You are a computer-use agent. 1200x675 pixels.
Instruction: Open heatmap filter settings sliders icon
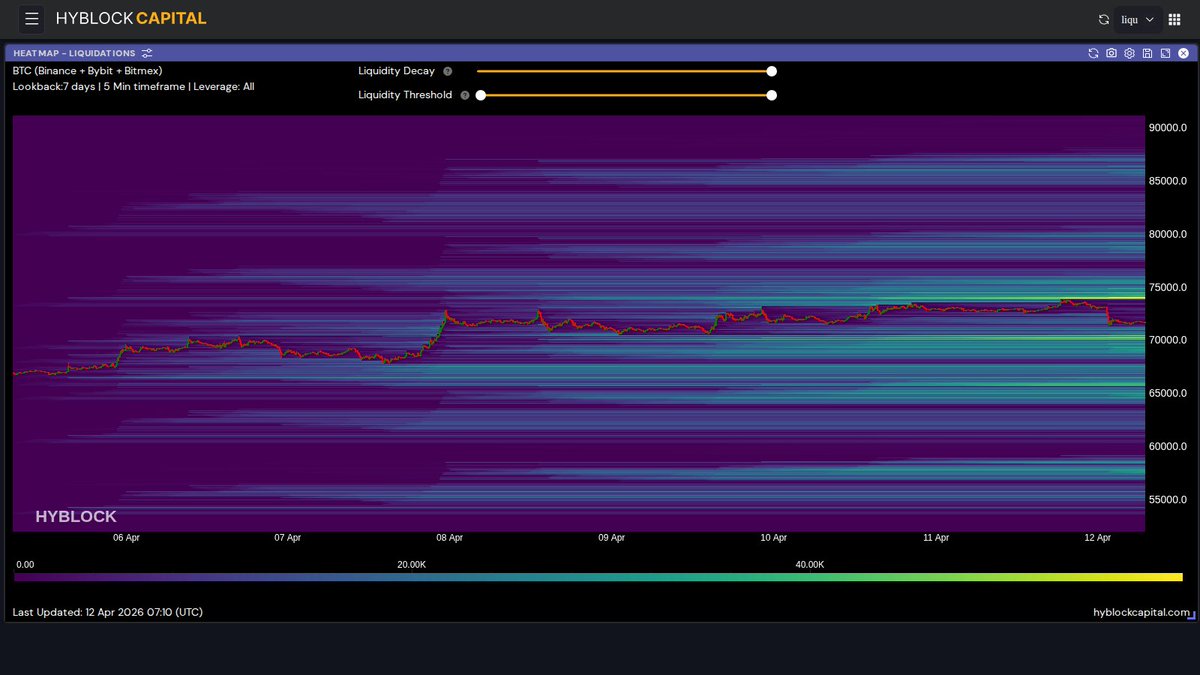click(147, 53)
